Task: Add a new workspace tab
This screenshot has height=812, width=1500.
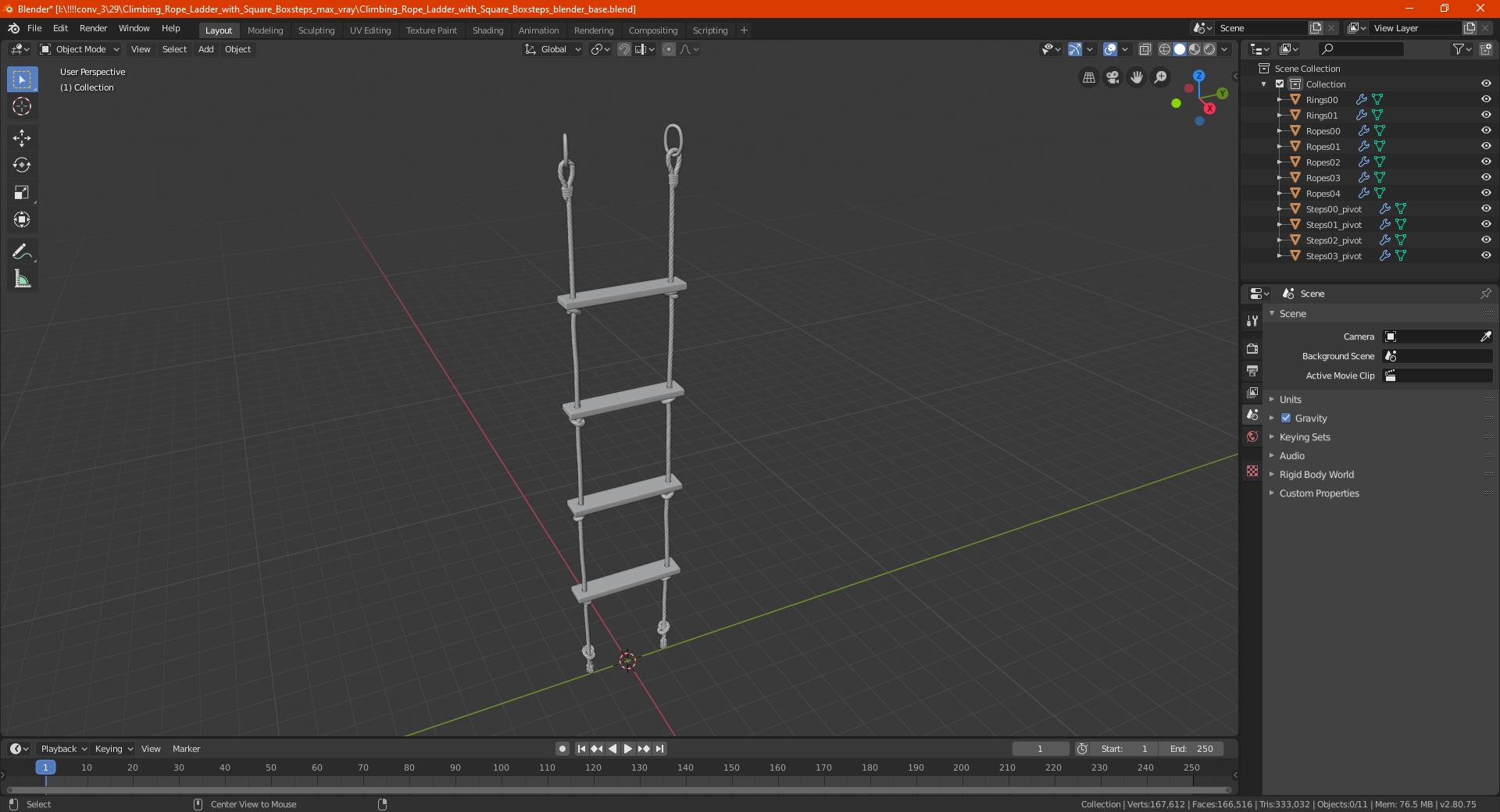Action: click(x=744, y=30)
